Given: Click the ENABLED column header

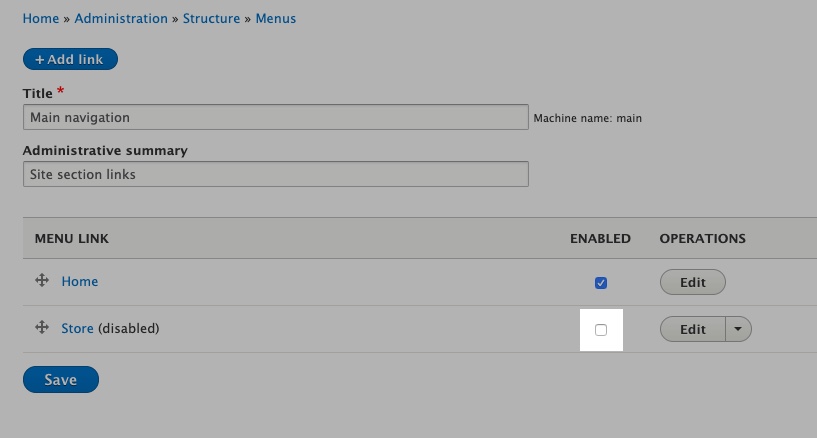Looking at the screenshot, I should 600,239.
